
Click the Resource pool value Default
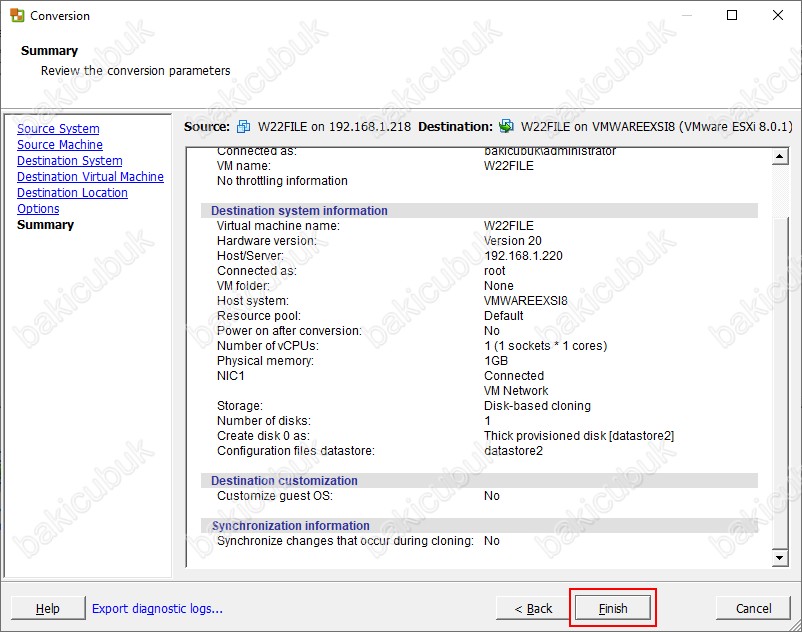(x=504, y=315)
